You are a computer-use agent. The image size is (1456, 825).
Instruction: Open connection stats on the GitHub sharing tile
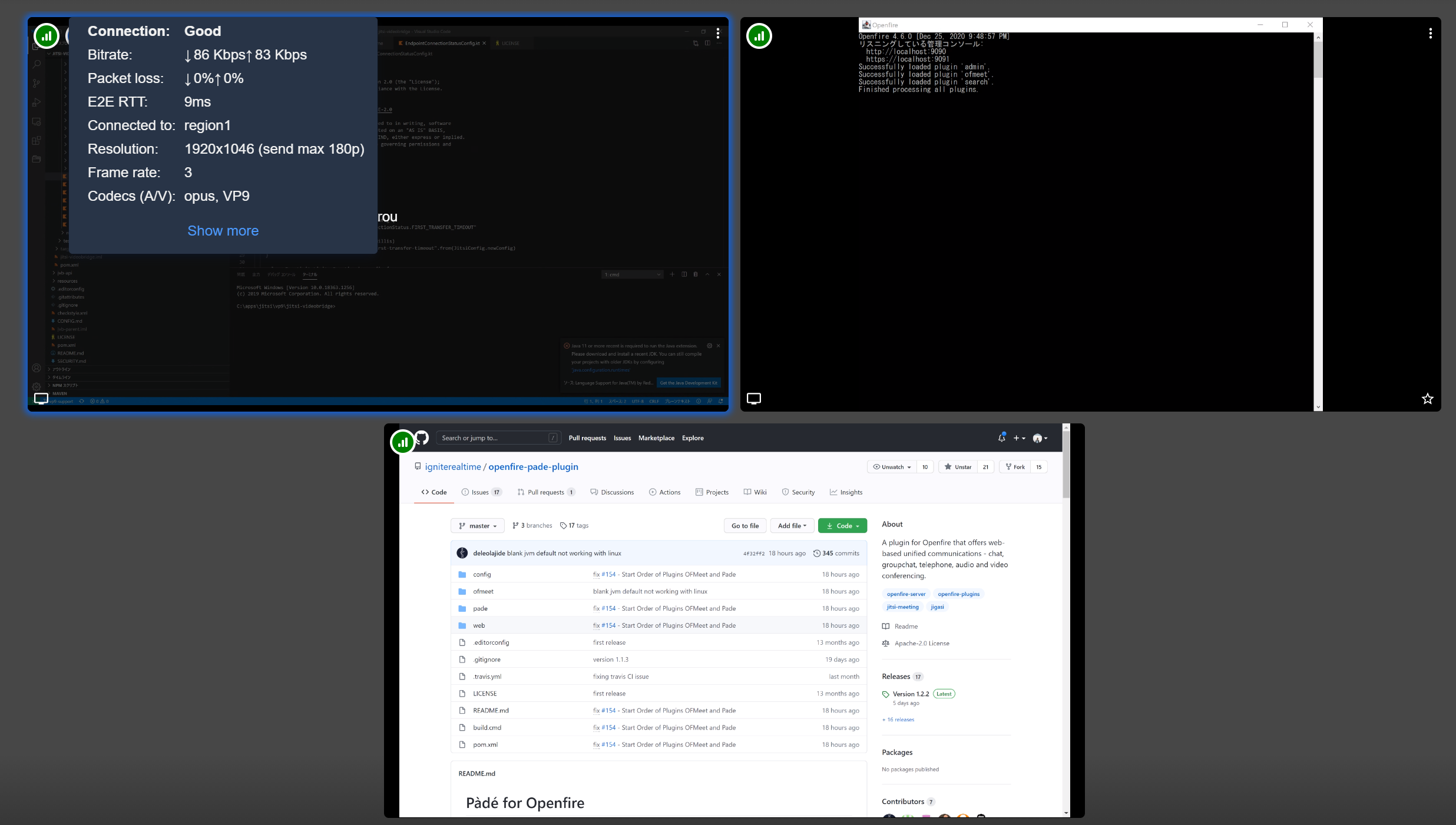[x=402, y=442]
